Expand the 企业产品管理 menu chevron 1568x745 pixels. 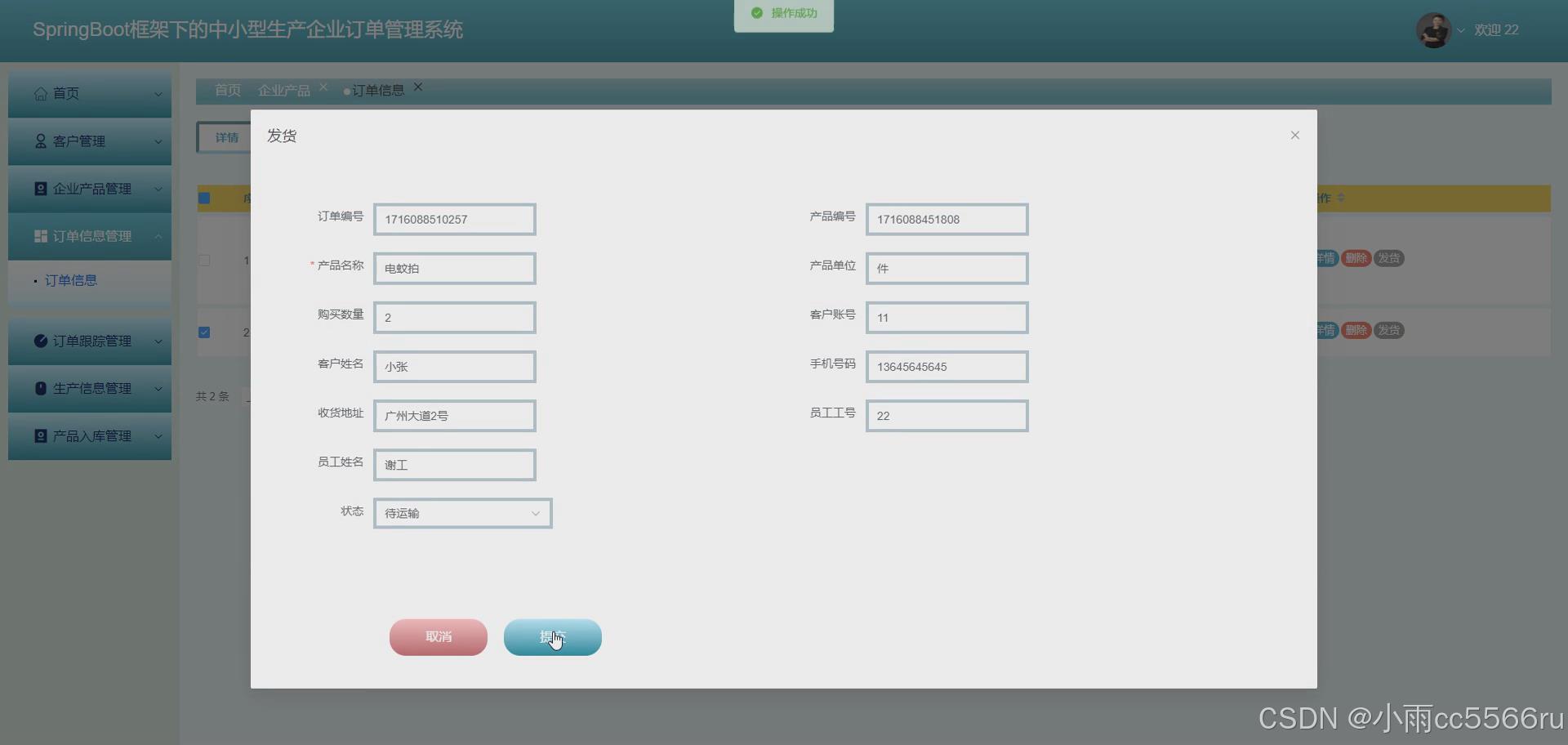click(158, 189)
